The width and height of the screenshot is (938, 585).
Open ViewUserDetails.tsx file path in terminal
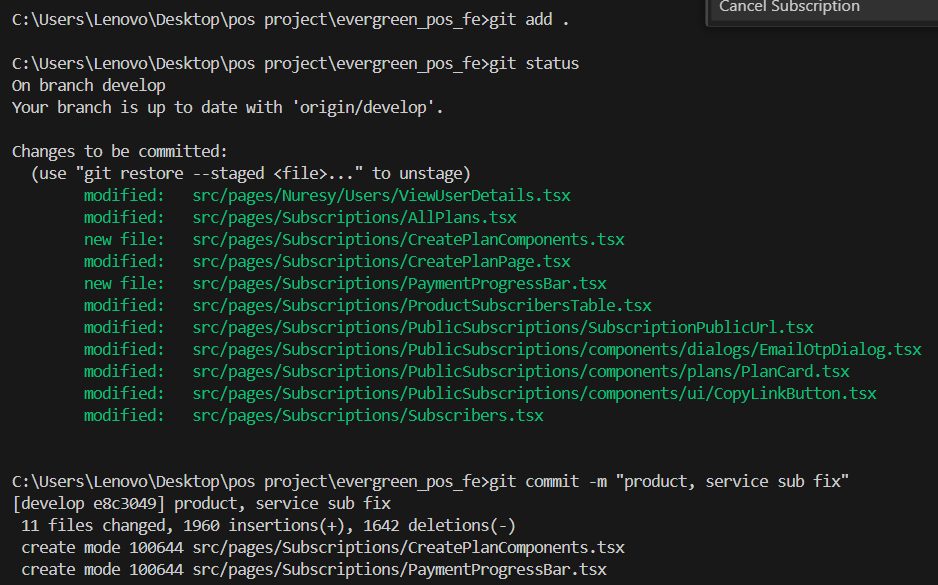point(381,196)
